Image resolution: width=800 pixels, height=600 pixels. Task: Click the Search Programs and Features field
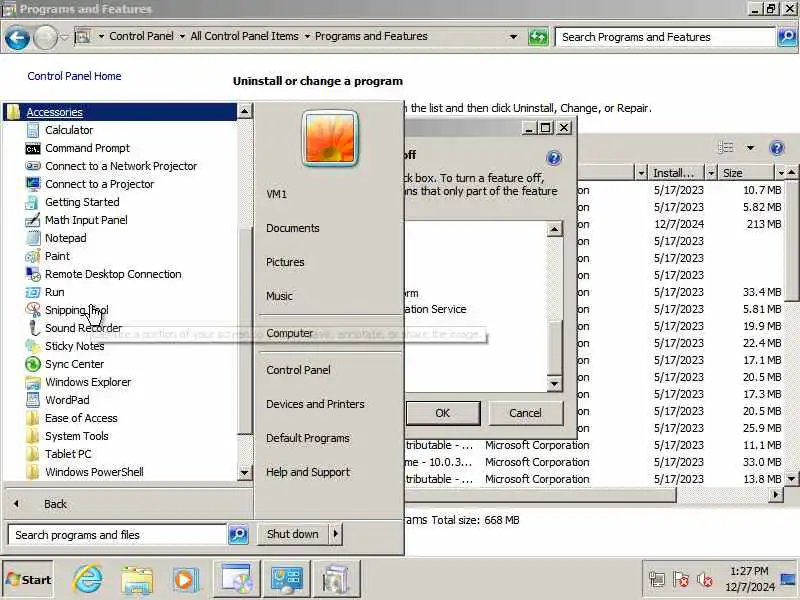665,37
